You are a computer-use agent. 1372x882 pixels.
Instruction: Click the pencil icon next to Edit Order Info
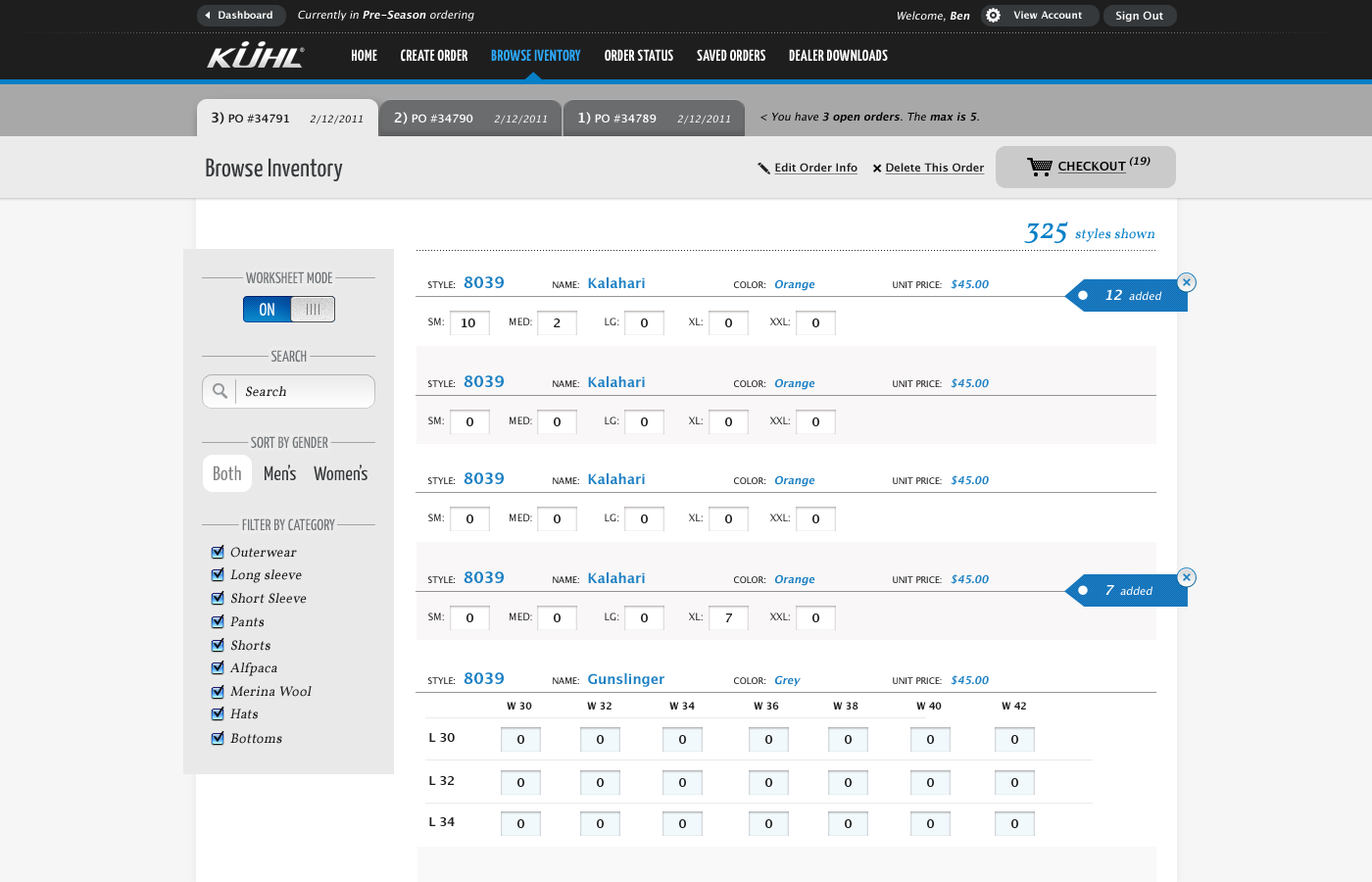[763, 169]
